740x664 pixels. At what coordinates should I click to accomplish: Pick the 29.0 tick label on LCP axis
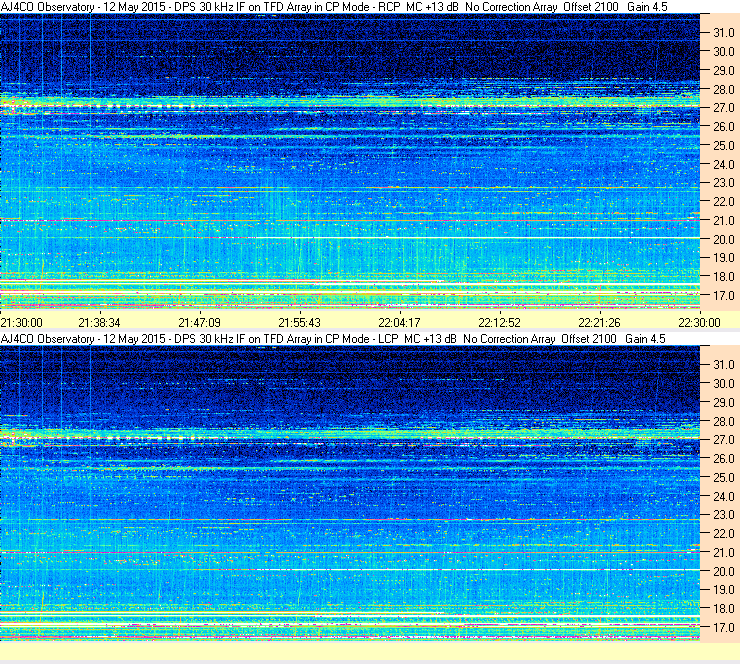pos(723,403)
